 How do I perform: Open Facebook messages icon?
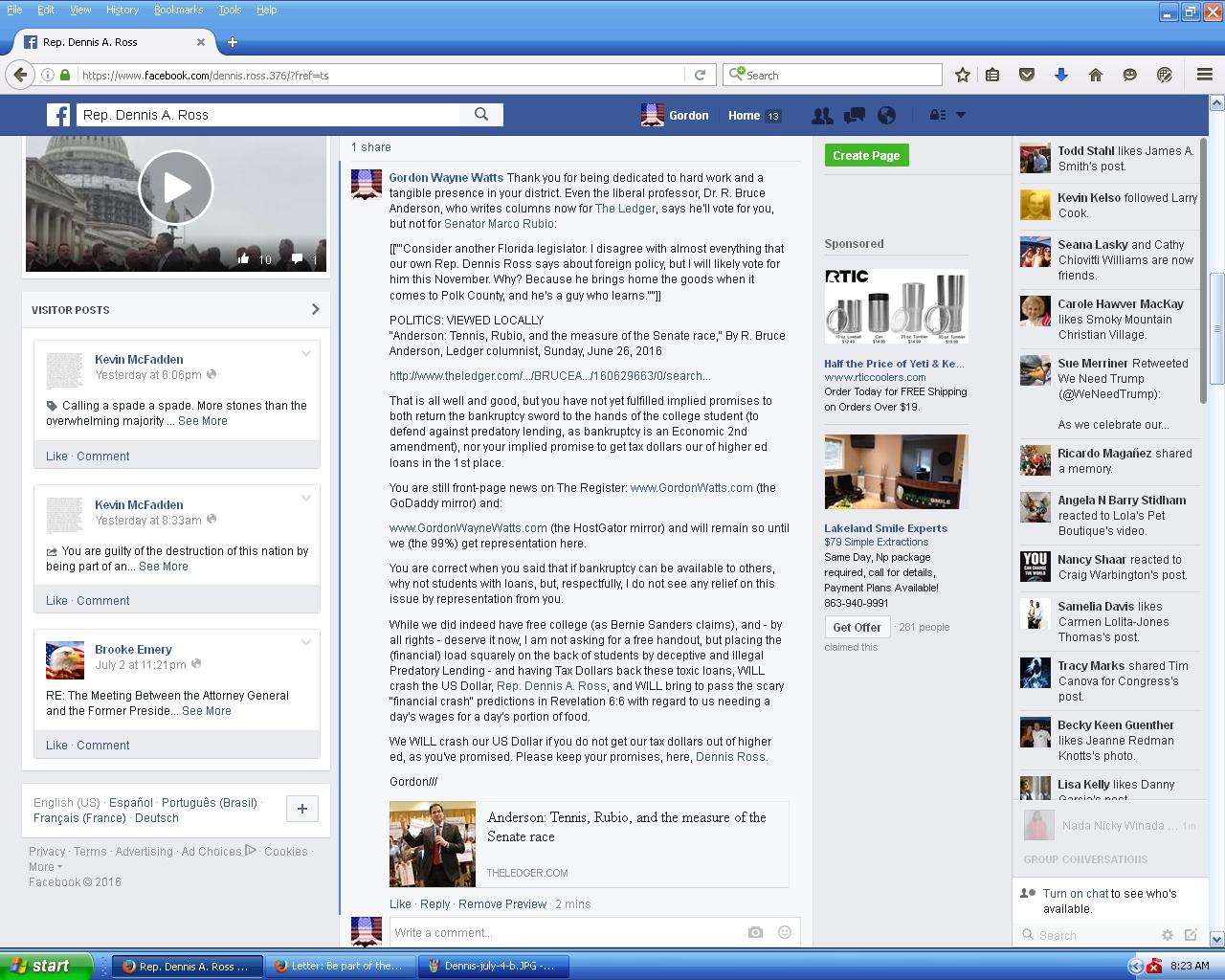(x=855, y=116)
